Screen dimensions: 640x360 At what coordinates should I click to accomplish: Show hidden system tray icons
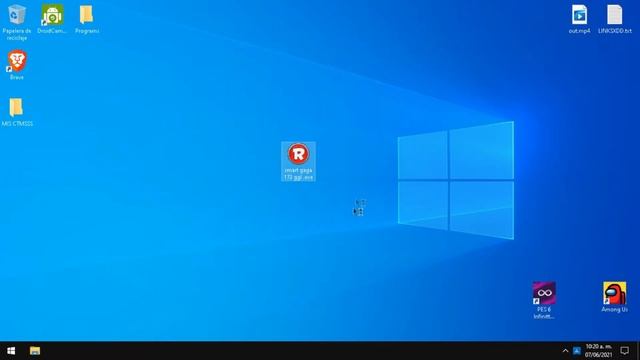coord(565,351)
